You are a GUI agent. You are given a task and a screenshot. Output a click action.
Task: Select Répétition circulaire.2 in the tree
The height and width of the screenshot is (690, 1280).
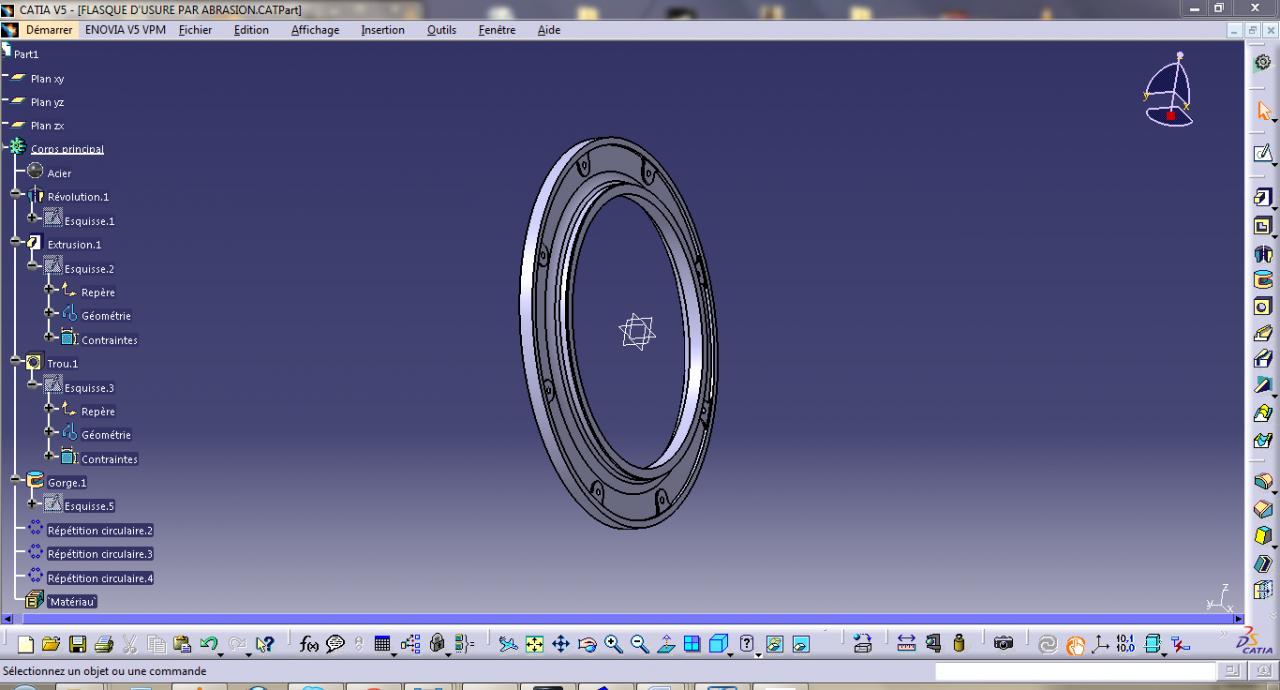(x=100, y=530)
